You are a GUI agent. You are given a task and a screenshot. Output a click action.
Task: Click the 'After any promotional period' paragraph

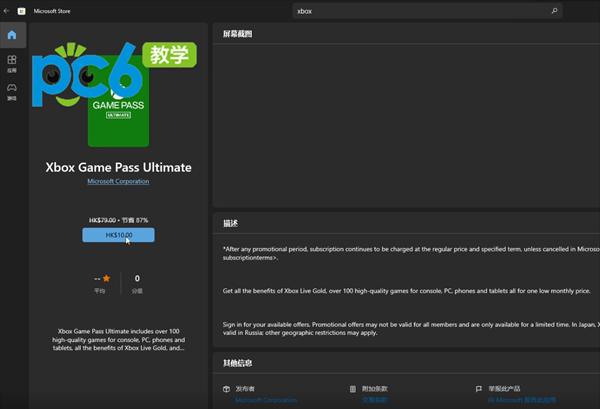[411, 253]
